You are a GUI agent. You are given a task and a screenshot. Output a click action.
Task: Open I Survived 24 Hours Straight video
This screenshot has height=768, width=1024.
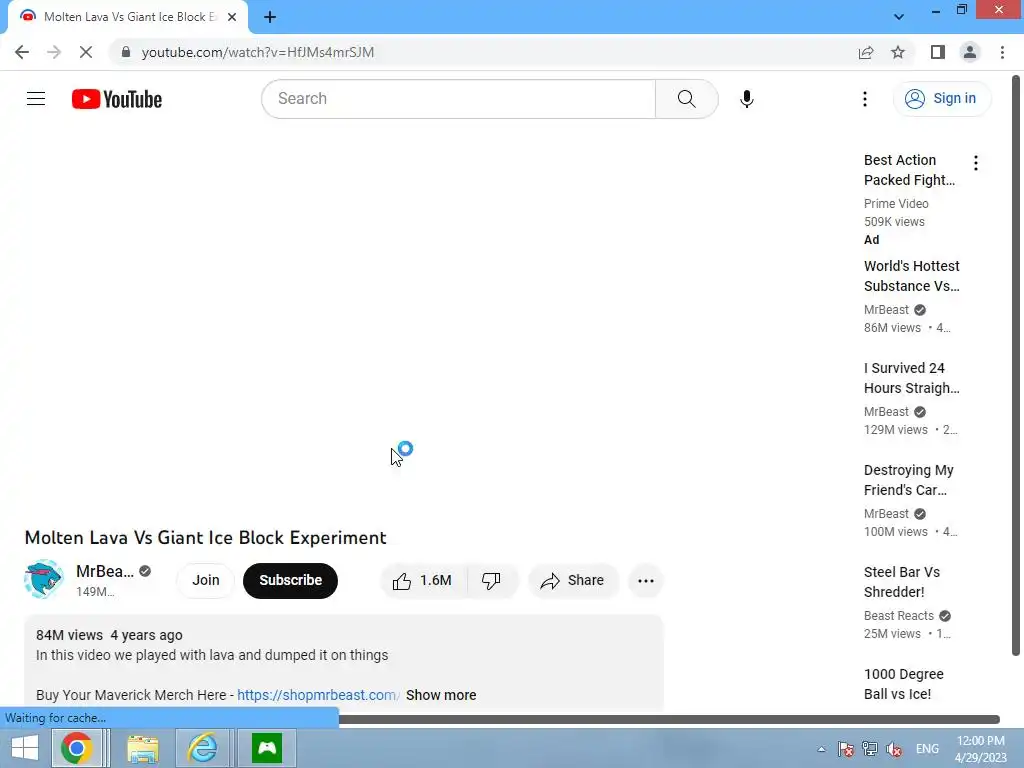pos(912,377)
